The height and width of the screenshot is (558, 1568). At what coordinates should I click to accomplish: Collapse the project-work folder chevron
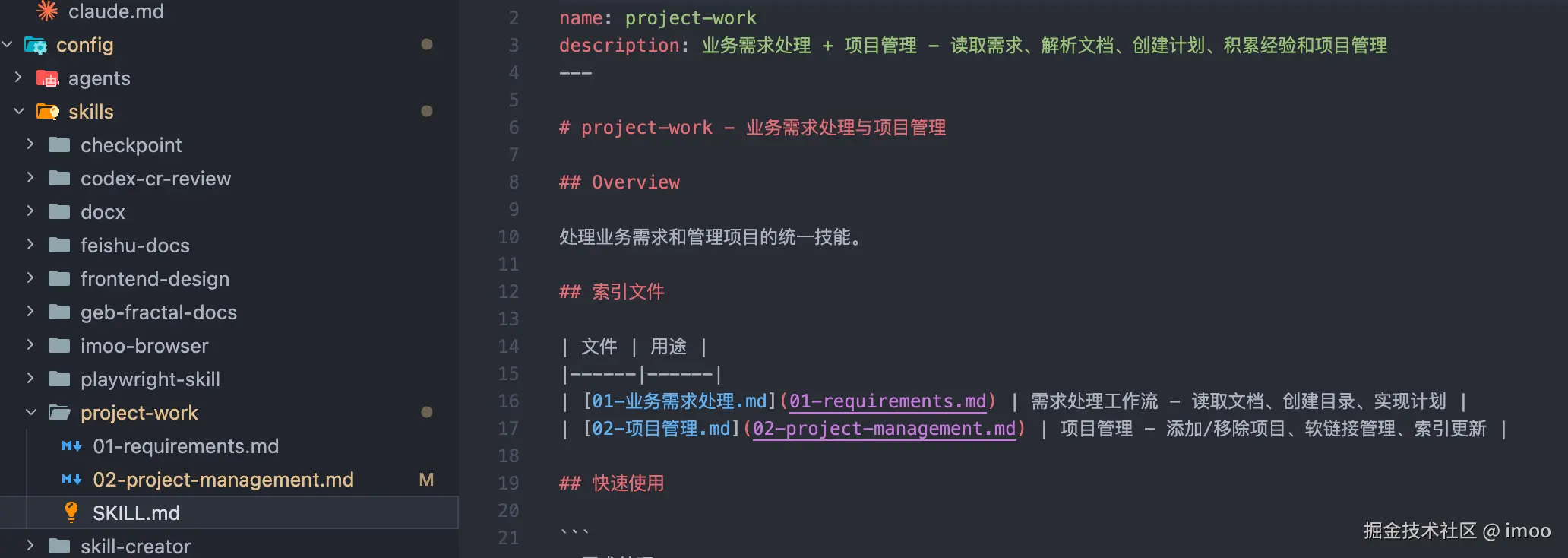30,413
